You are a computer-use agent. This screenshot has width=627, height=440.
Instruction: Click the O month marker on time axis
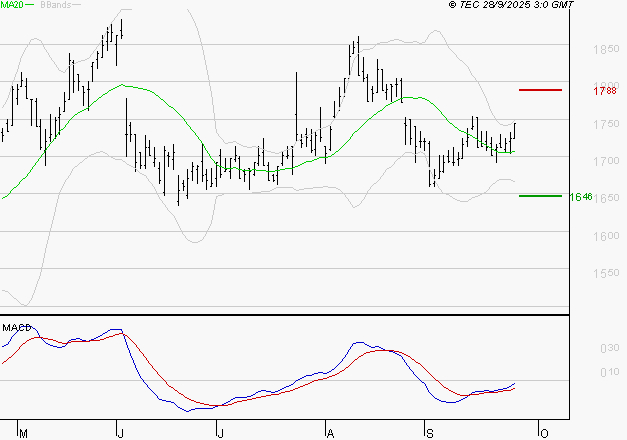coord(543,433)
